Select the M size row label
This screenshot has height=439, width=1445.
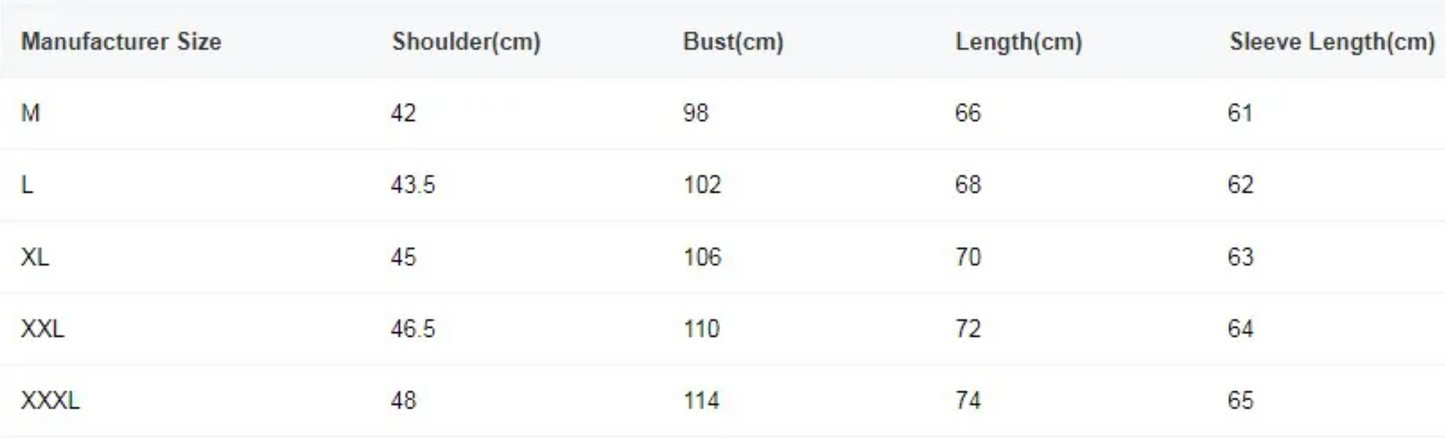click(x=31, y=113)
